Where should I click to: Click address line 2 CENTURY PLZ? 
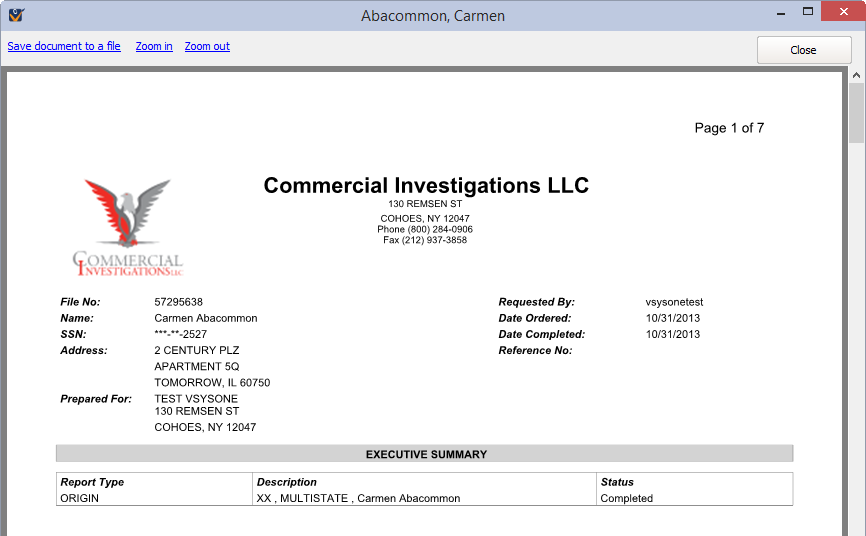coord(197,350)
